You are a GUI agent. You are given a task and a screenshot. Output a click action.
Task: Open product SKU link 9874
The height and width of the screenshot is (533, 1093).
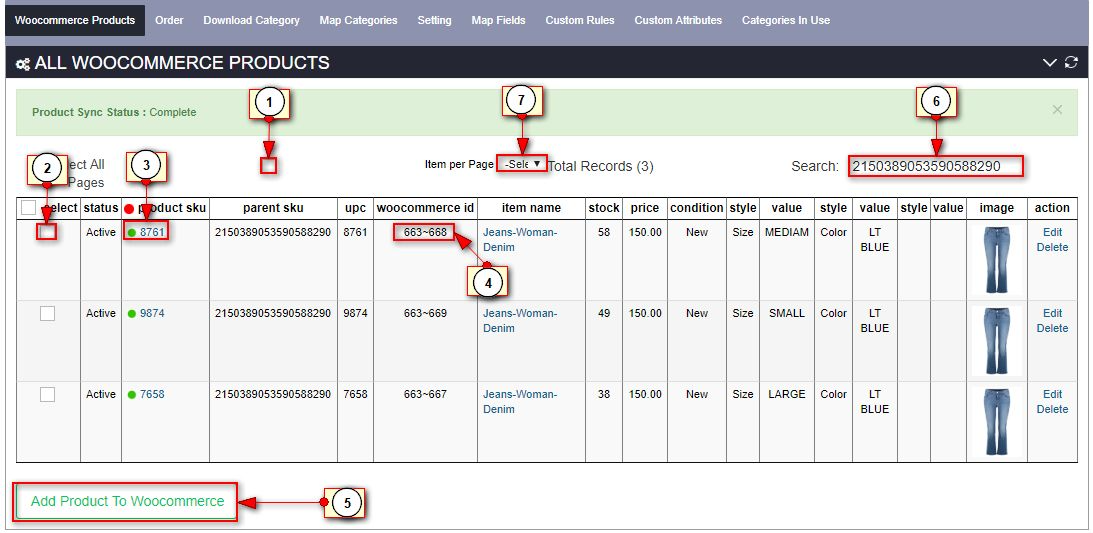(152, 314)
